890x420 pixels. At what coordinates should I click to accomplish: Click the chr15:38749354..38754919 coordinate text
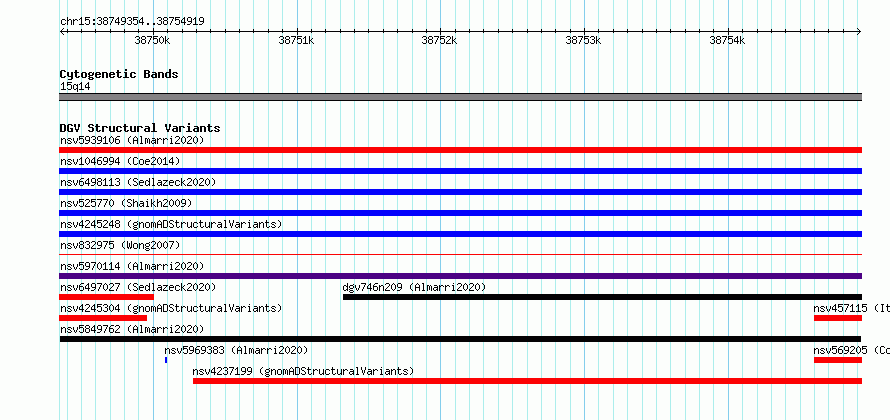[x=132, y=22]
